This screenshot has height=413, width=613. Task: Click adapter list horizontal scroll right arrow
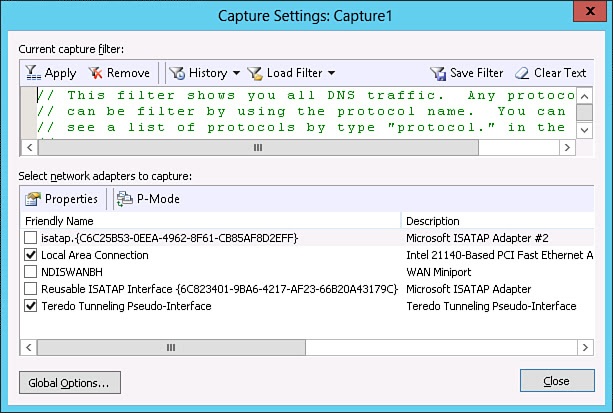coord(585,347)
